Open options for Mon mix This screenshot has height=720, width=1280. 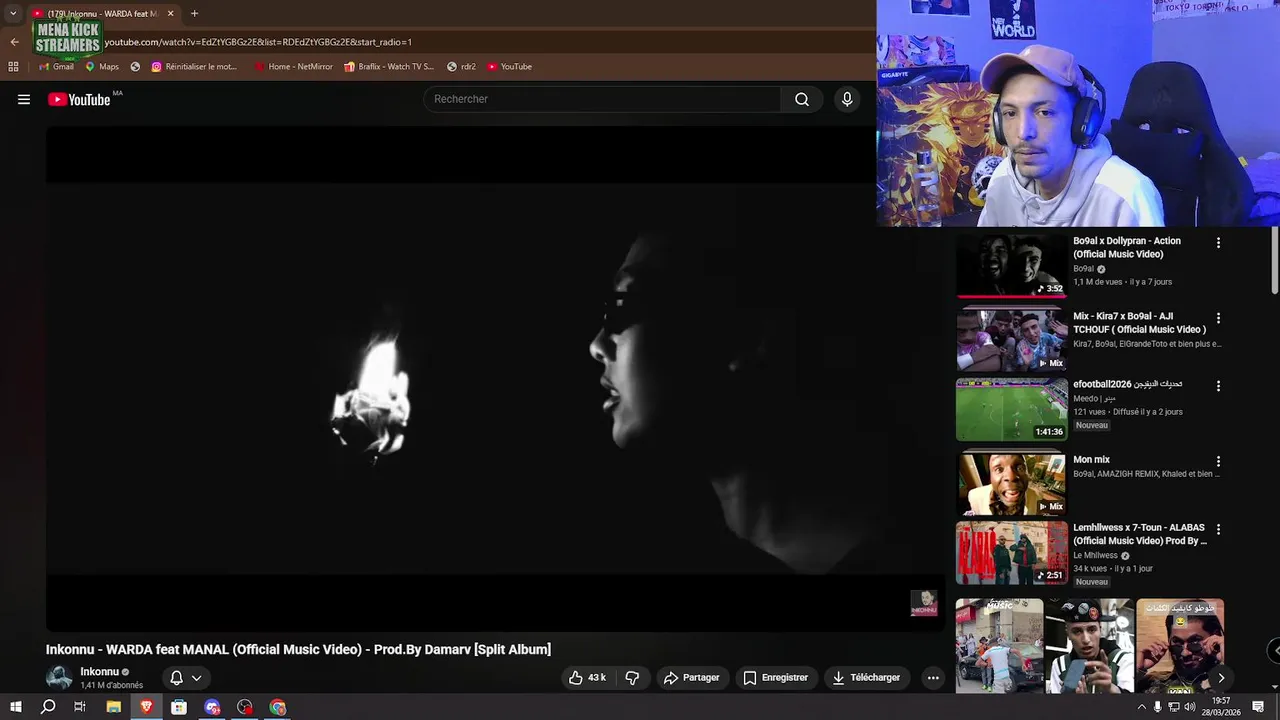coord(1218,462)
